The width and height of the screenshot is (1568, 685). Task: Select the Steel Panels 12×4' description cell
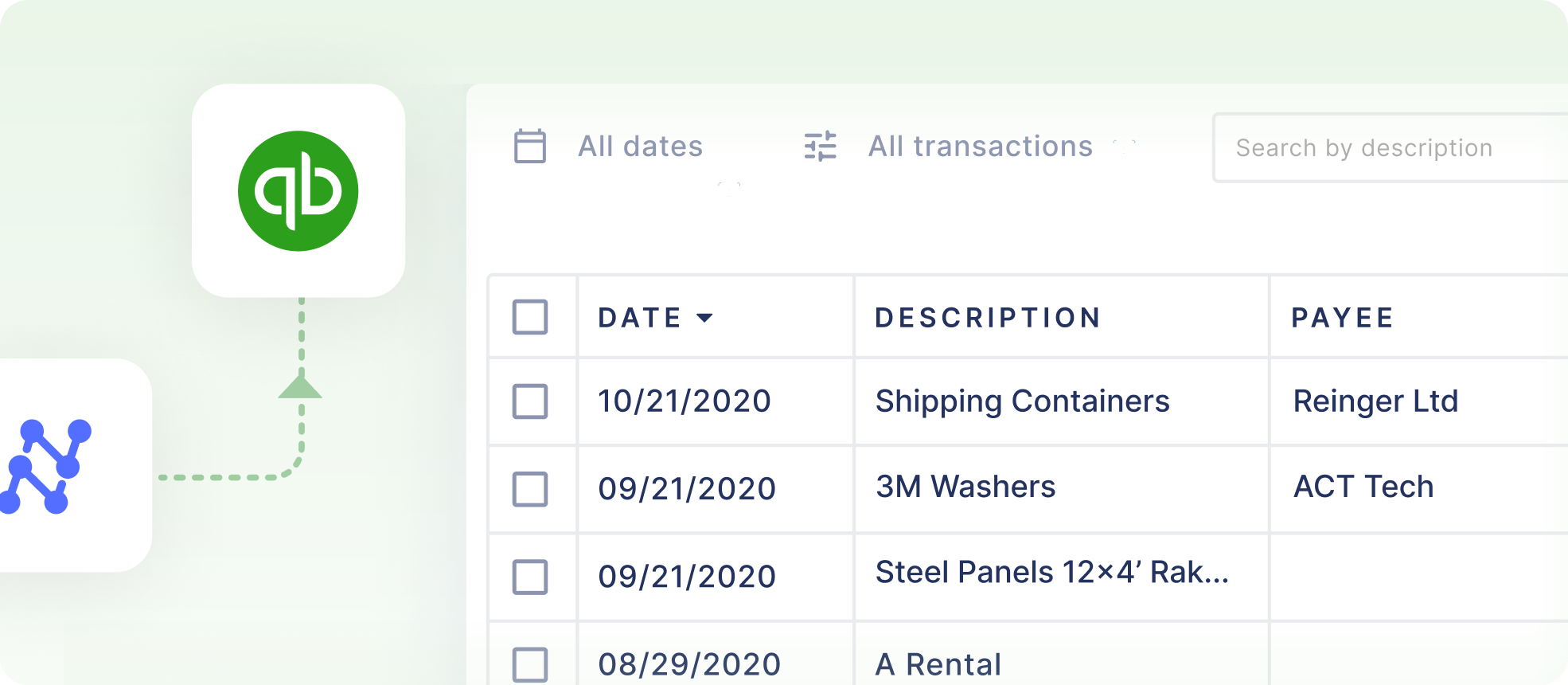tap(1051, 573)
